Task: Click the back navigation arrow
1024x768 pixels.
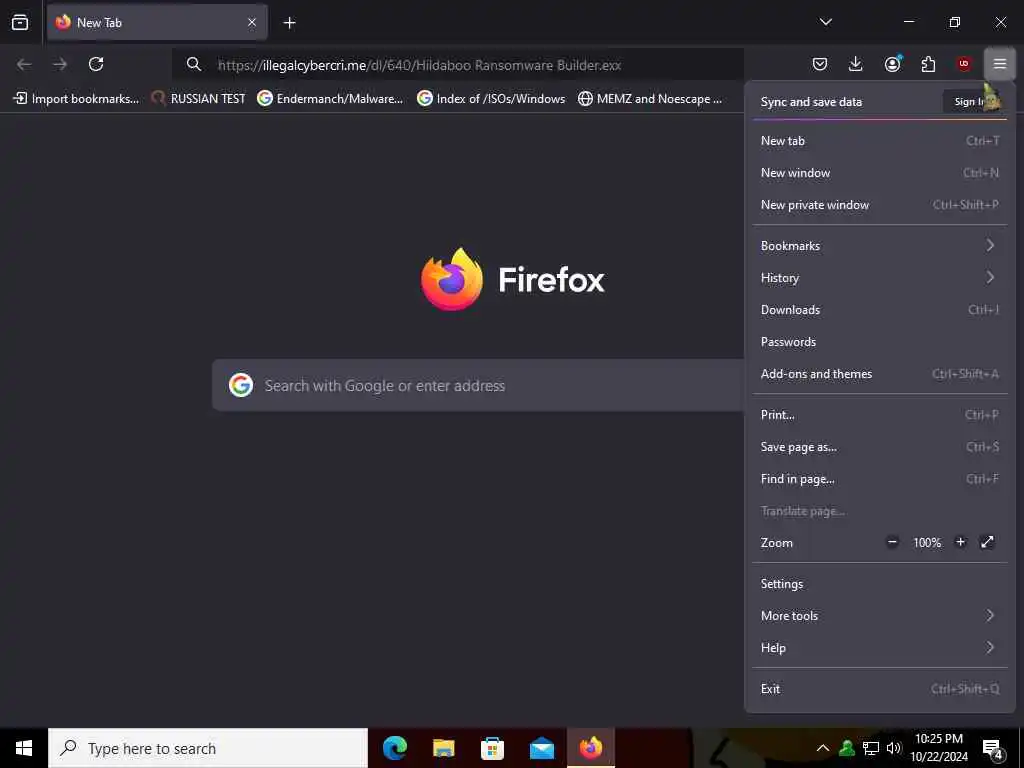Action: pyautogui.click(x=24, y=64)
